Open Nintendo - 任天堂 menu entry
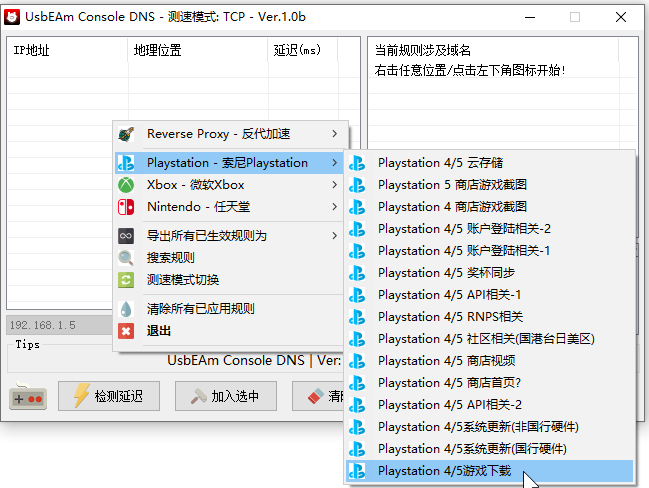The height and width of the screenshot is (488, 649). [x=229, y=207]
